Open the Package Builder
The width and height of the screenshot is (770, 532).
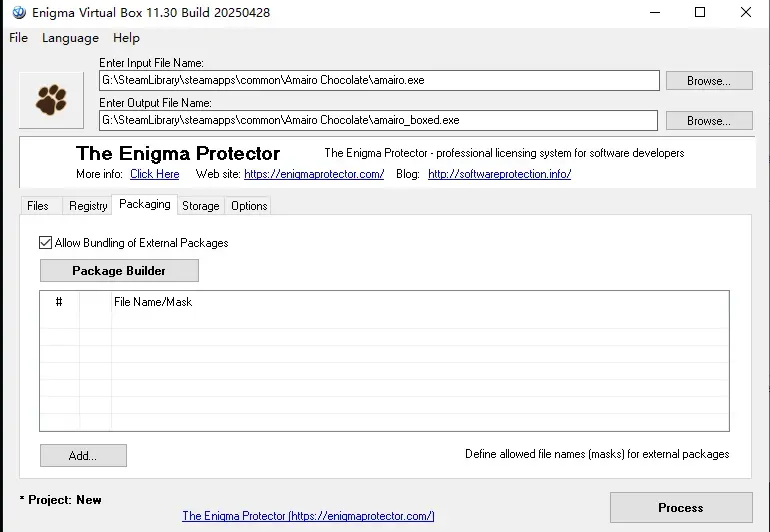pos(119,271)
